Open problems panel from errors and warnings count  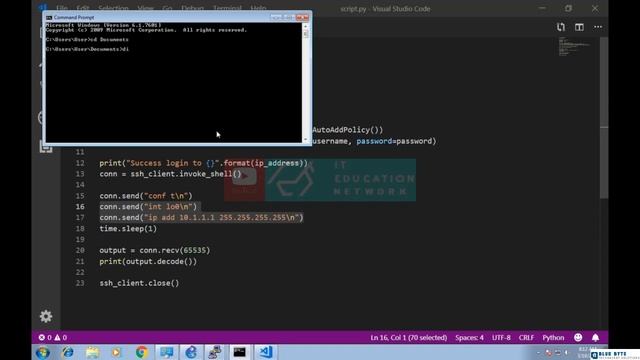[x=53, y=338]
